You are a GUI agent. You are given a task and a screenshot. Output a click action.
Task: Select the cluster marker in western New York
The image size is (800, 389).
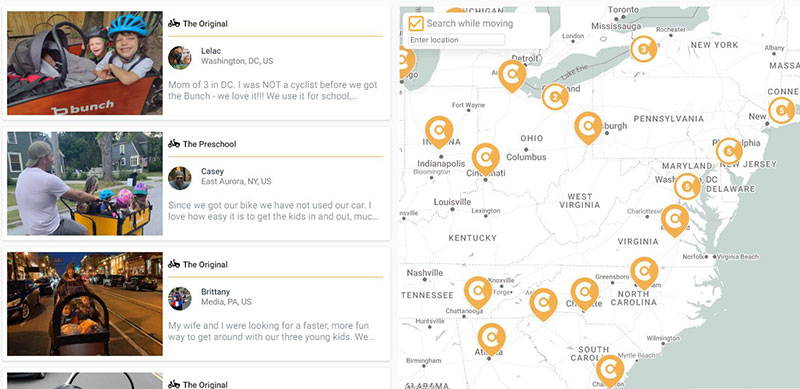[644, 49]
